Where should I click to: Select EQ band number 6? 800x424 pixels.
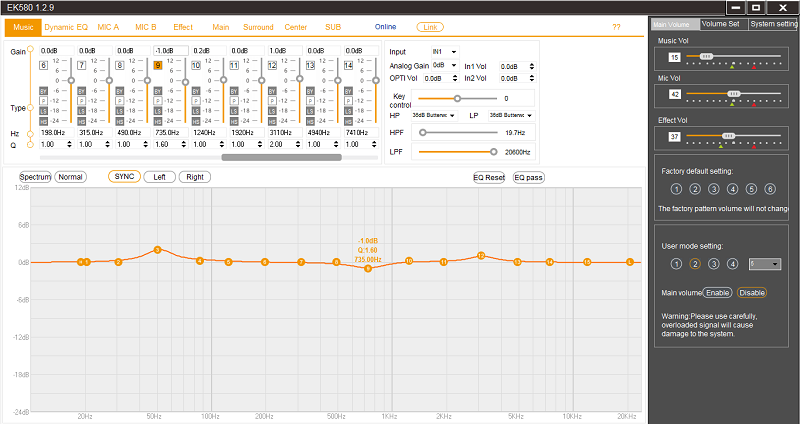pyautogui.click(x=43, y=65)
